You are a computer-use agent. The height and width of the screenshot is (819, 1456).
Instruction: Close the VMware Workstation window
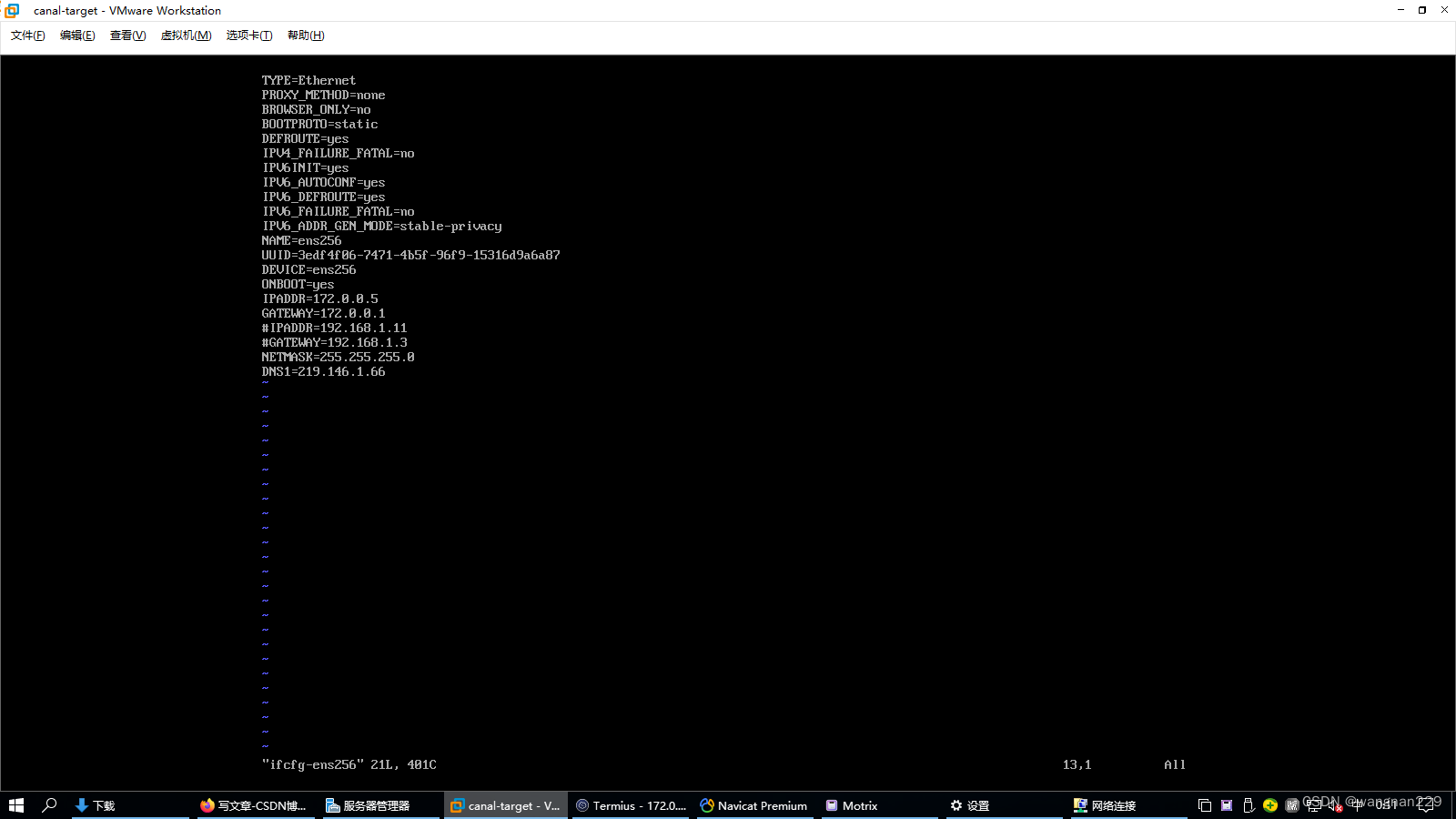pos(1444,10)
